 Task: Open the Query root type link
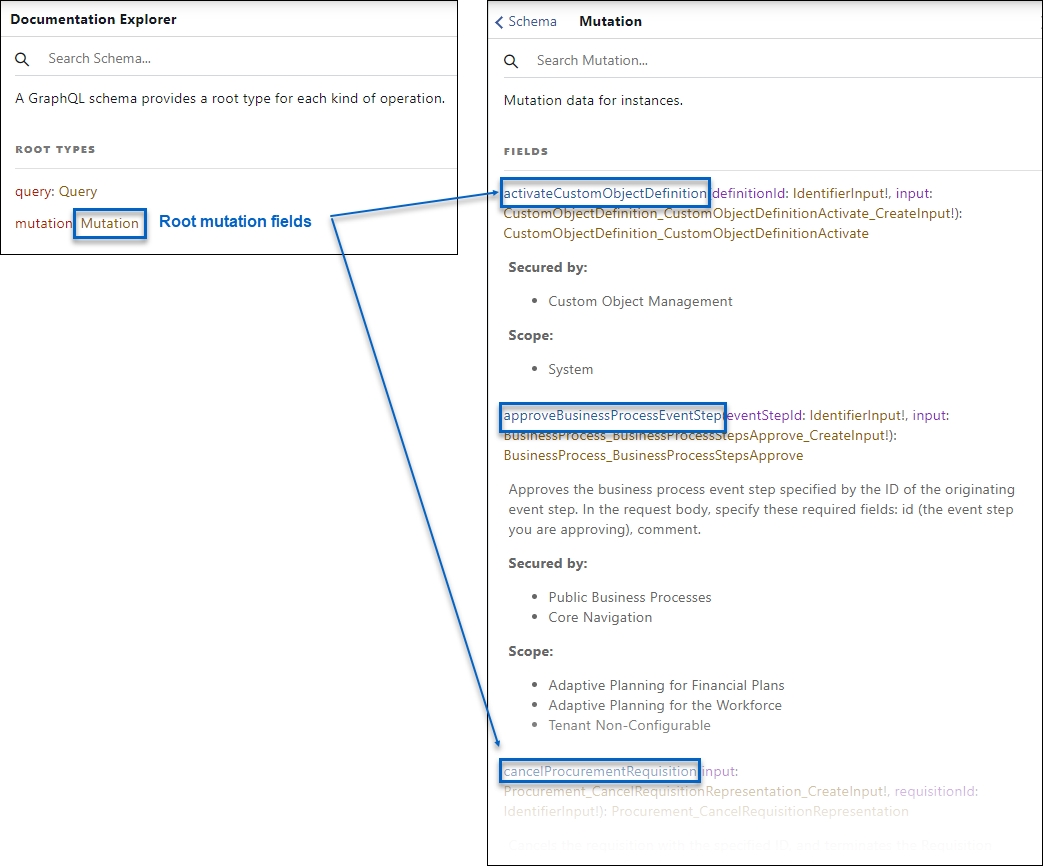click(78, 192)
